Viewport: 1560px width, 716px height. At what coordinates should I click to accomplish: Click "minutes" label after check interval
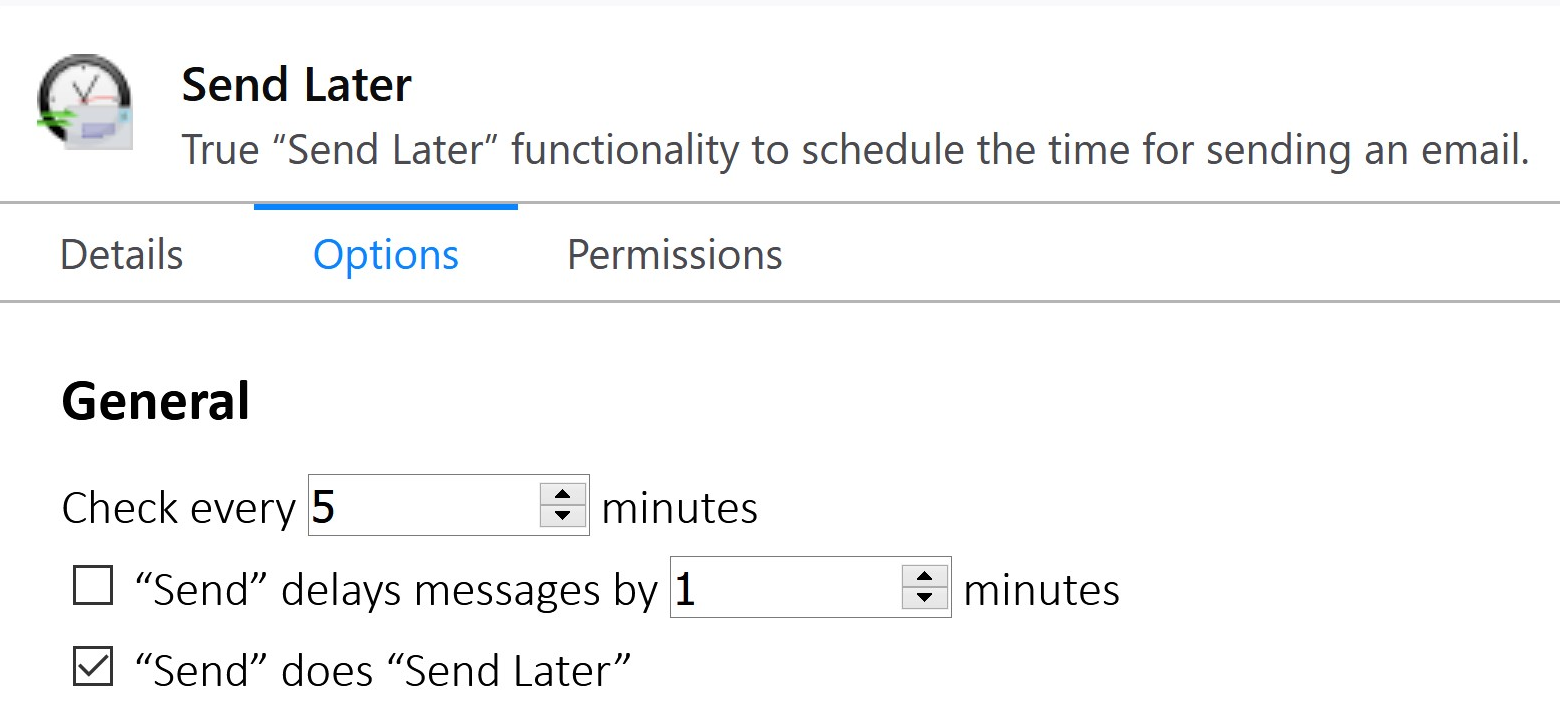[680, 508]
